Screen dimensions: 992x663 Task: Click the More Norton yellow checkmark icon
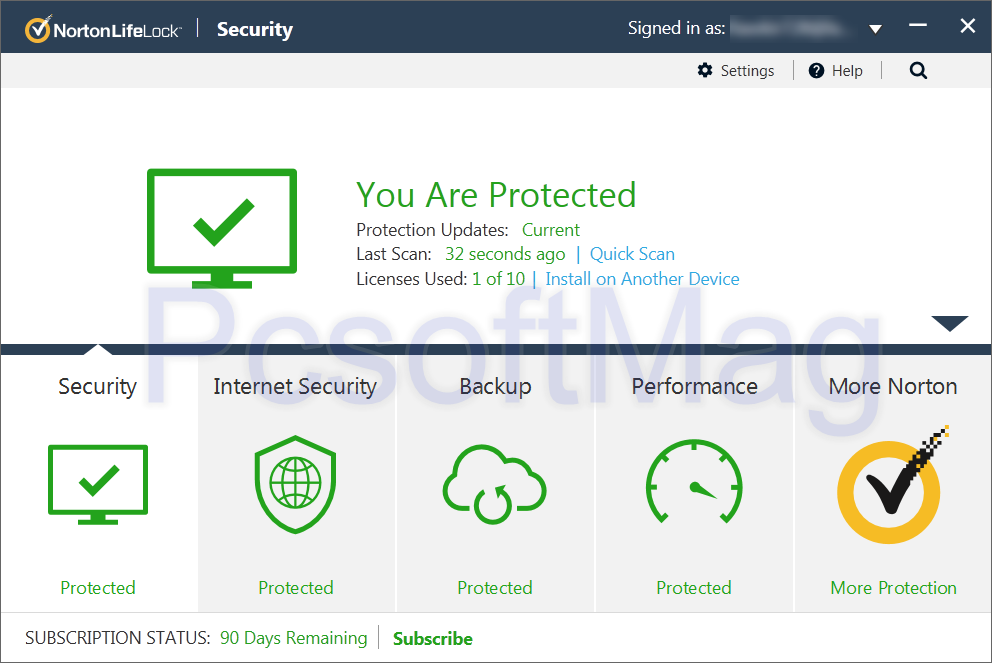point(891,486)
